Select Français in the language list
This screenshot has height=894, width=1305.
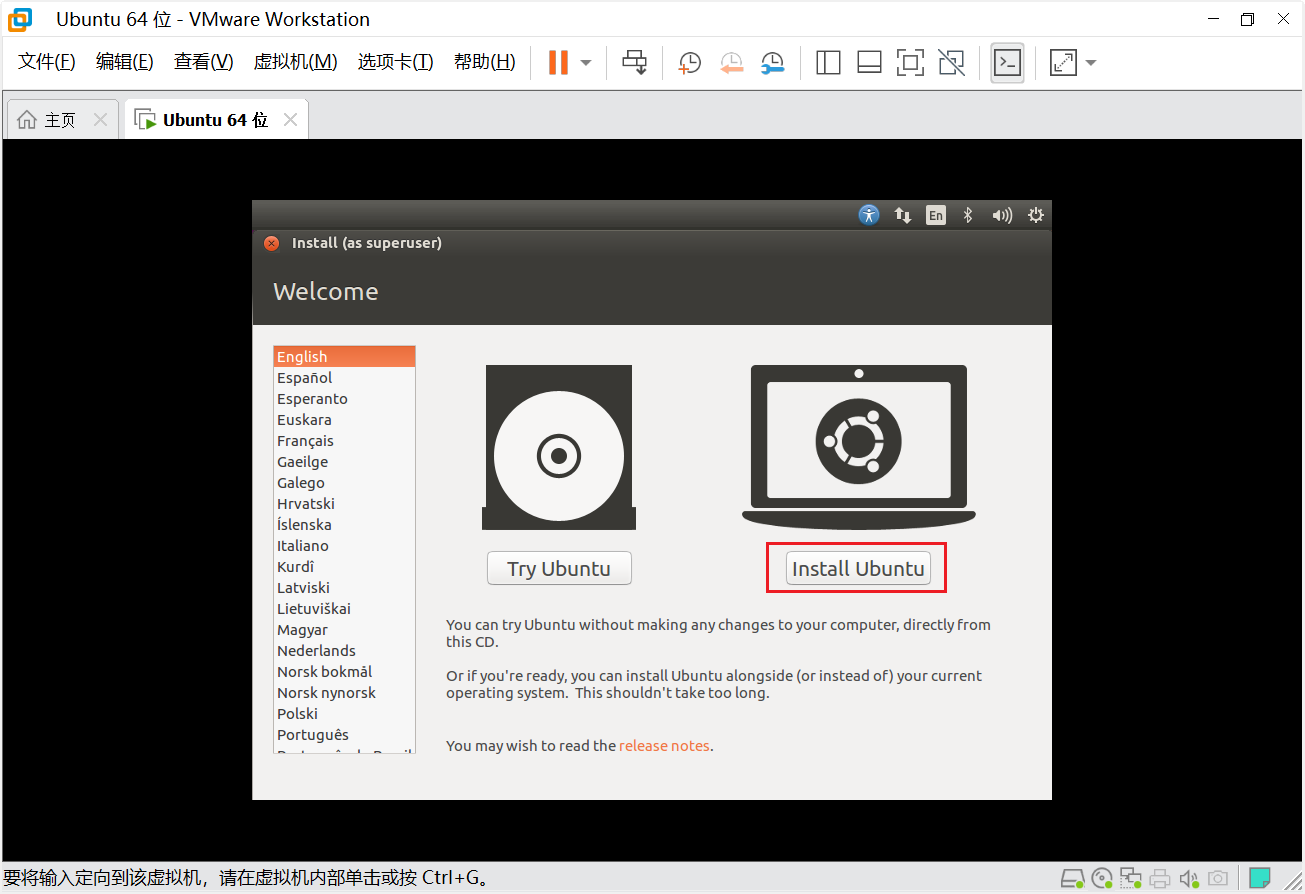344,441
